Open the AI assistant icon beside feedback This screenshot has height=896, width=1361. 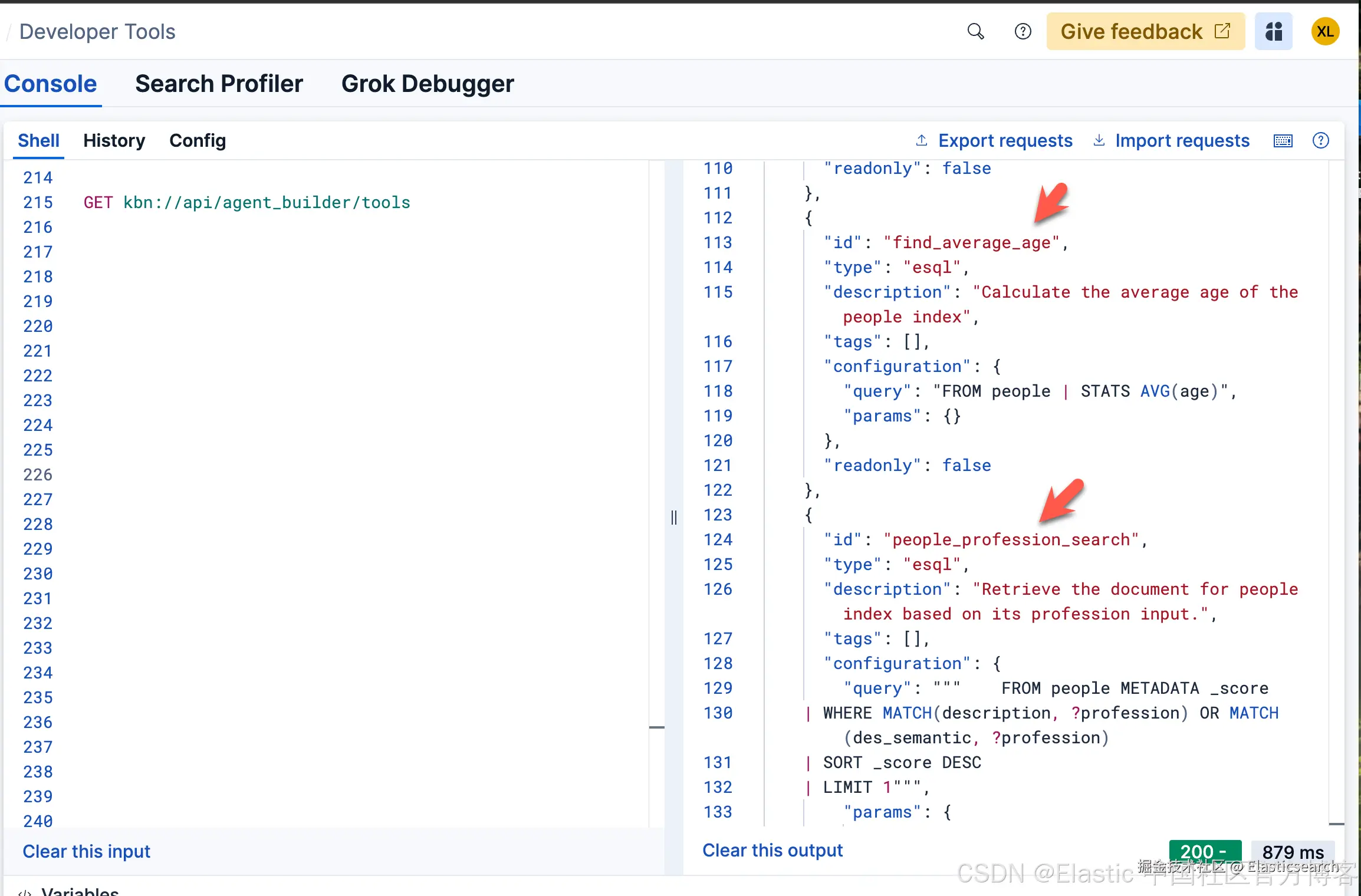[1273, 31]
